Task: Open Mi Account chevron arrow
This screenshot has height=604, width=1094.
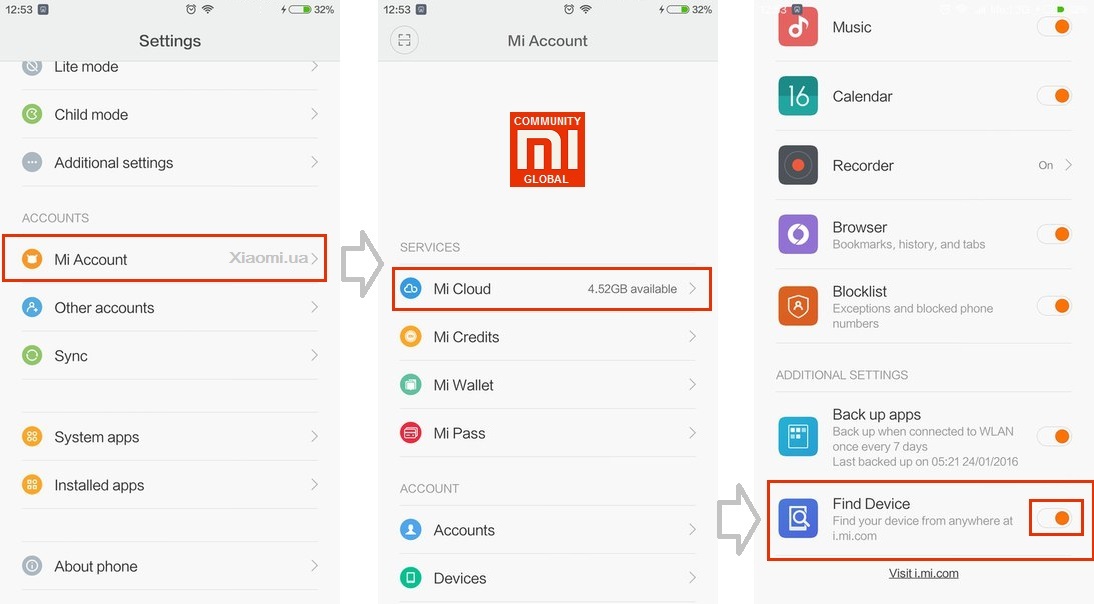Action: [x=315, y=259]
